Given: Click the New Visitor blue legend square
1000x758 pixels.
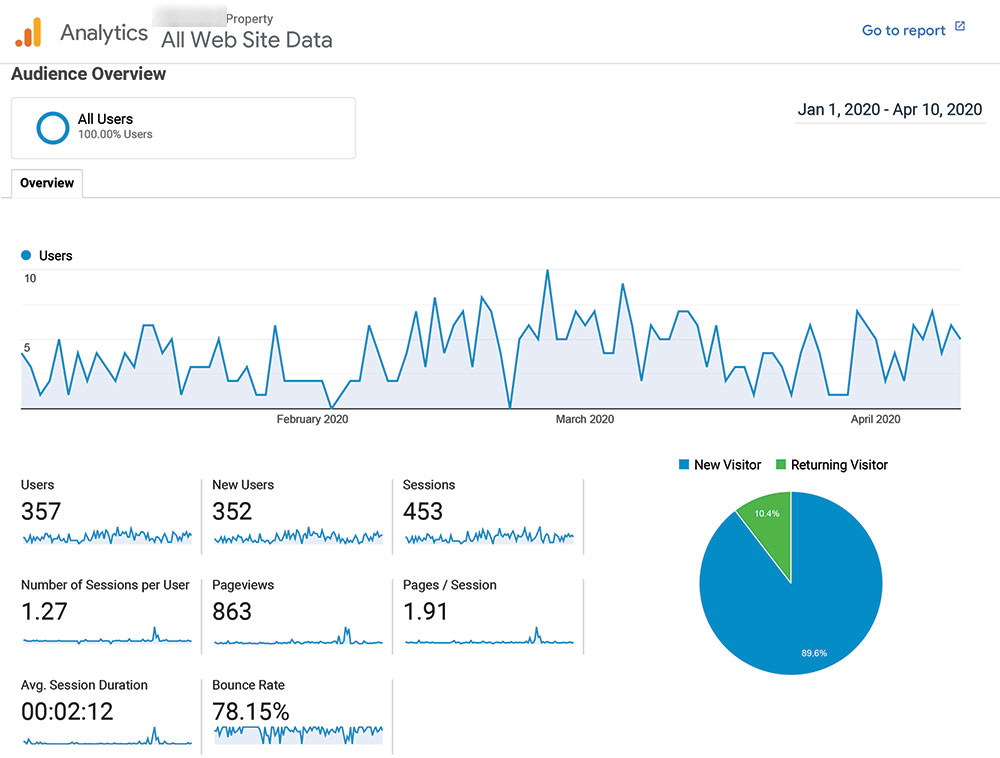Looking at the screenshot, I should click(684, 464).
